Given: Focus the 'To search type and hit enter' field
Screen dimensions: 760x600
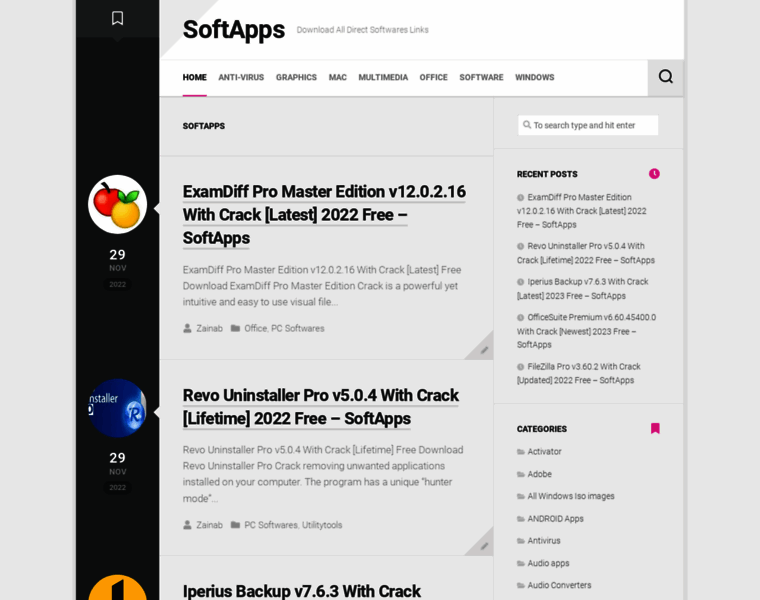Looking at the screenshot, I should pyautogui.click(x=588, y=125).
